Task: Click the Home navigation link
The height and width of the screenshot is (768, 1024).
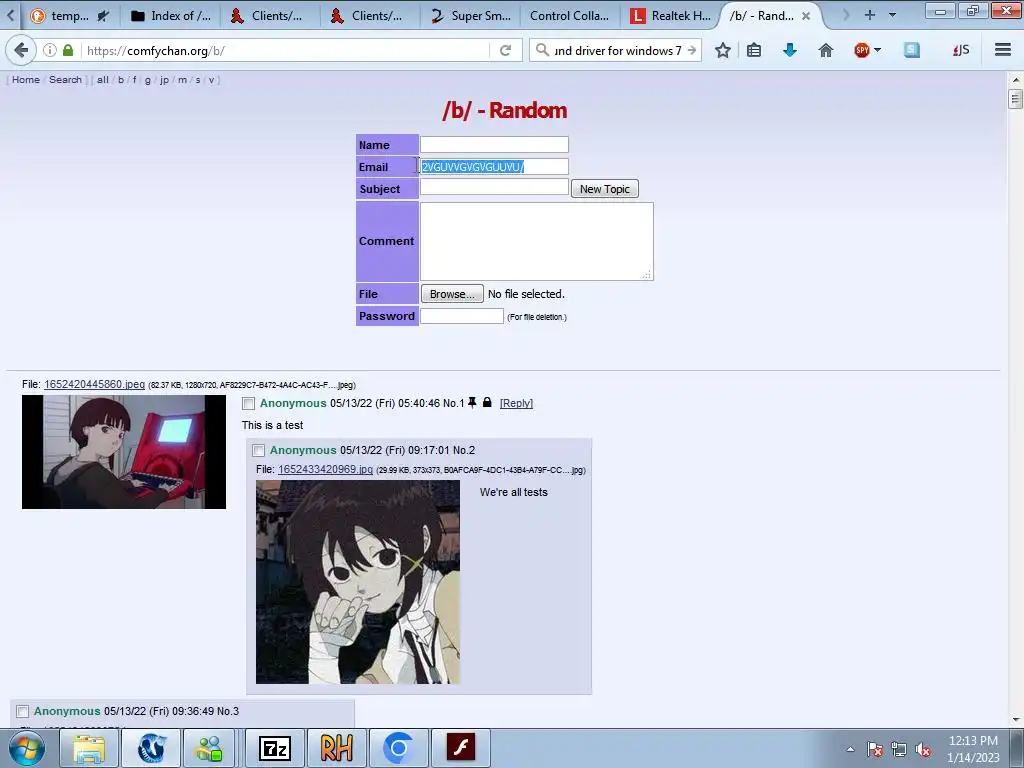Action: [x=25, y=80]
